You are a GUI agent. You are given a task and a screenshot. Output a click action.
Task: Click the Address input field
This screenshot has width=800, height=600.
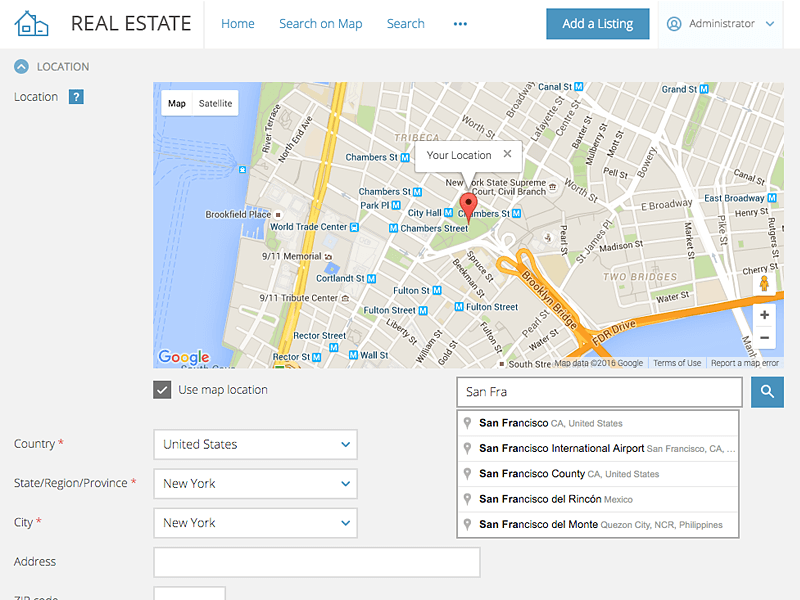317,562
